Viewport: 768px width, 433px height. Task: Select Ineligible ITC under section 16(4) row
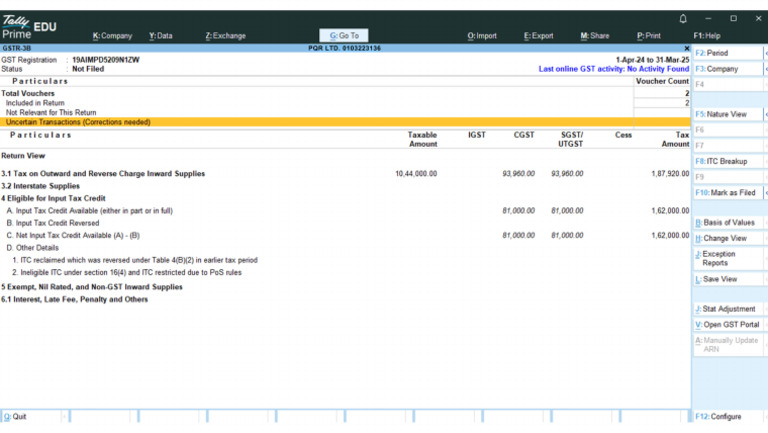point(345,272)
